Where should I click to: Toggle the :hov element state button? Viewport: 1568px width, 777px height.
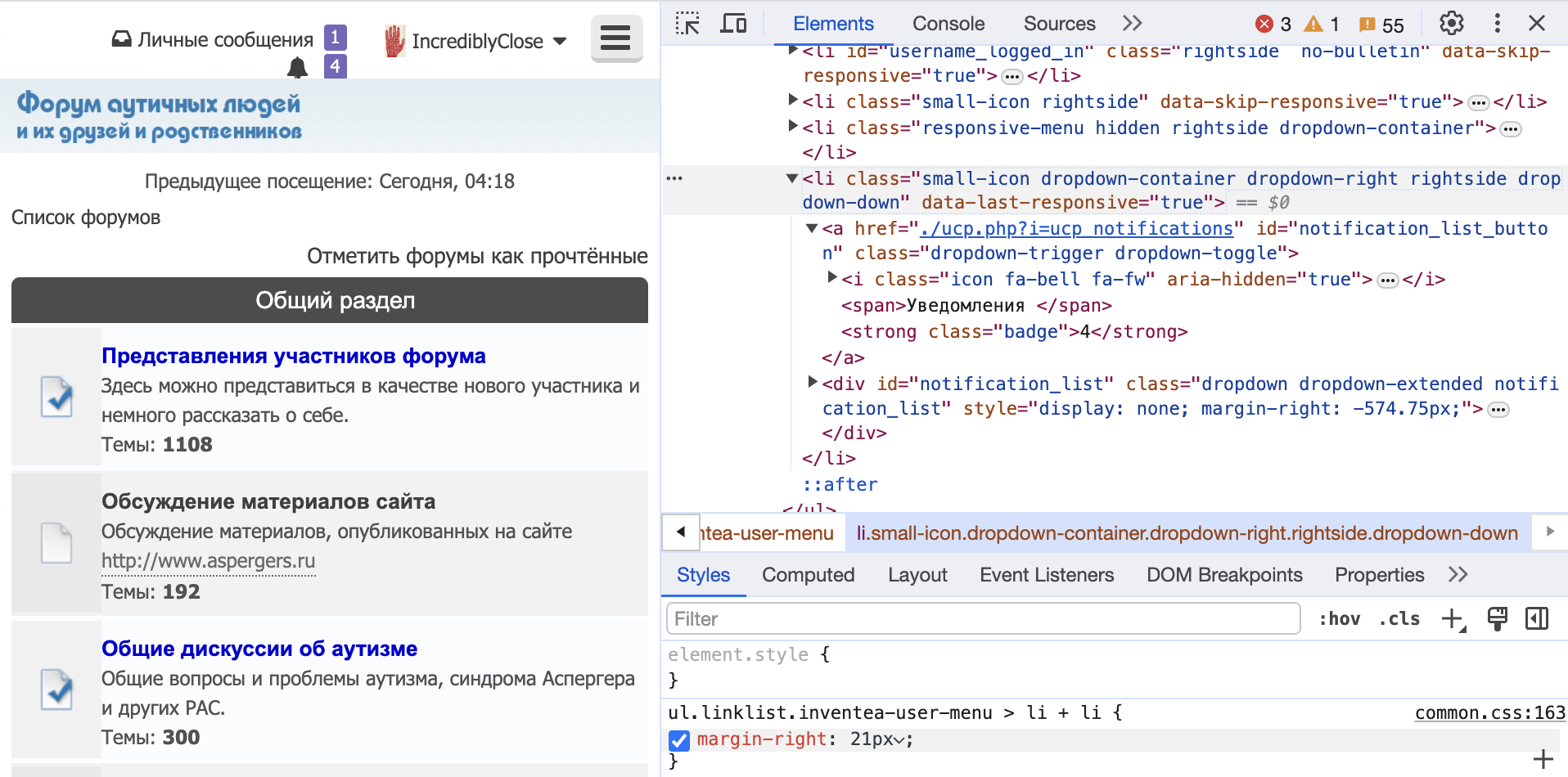(1339, 619)
